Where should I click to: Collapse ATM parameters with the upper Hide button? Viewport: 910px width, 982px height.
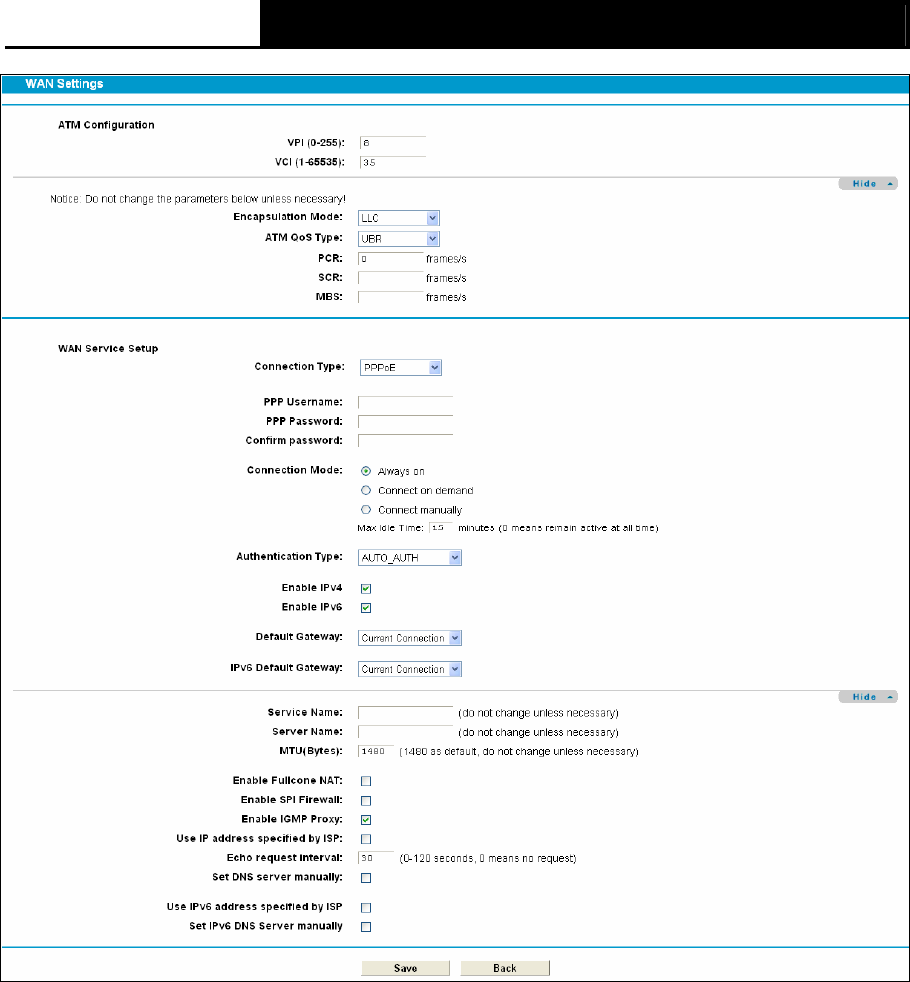tap(868, 183)
